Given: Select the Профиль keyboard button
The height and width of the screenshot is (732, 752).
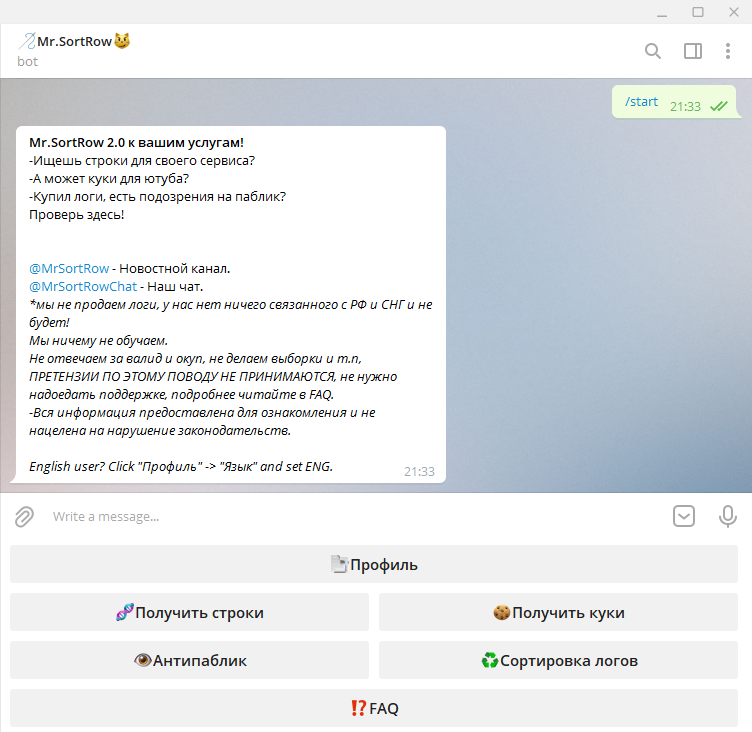Looking at the screenshot, I should click(374, 564).
